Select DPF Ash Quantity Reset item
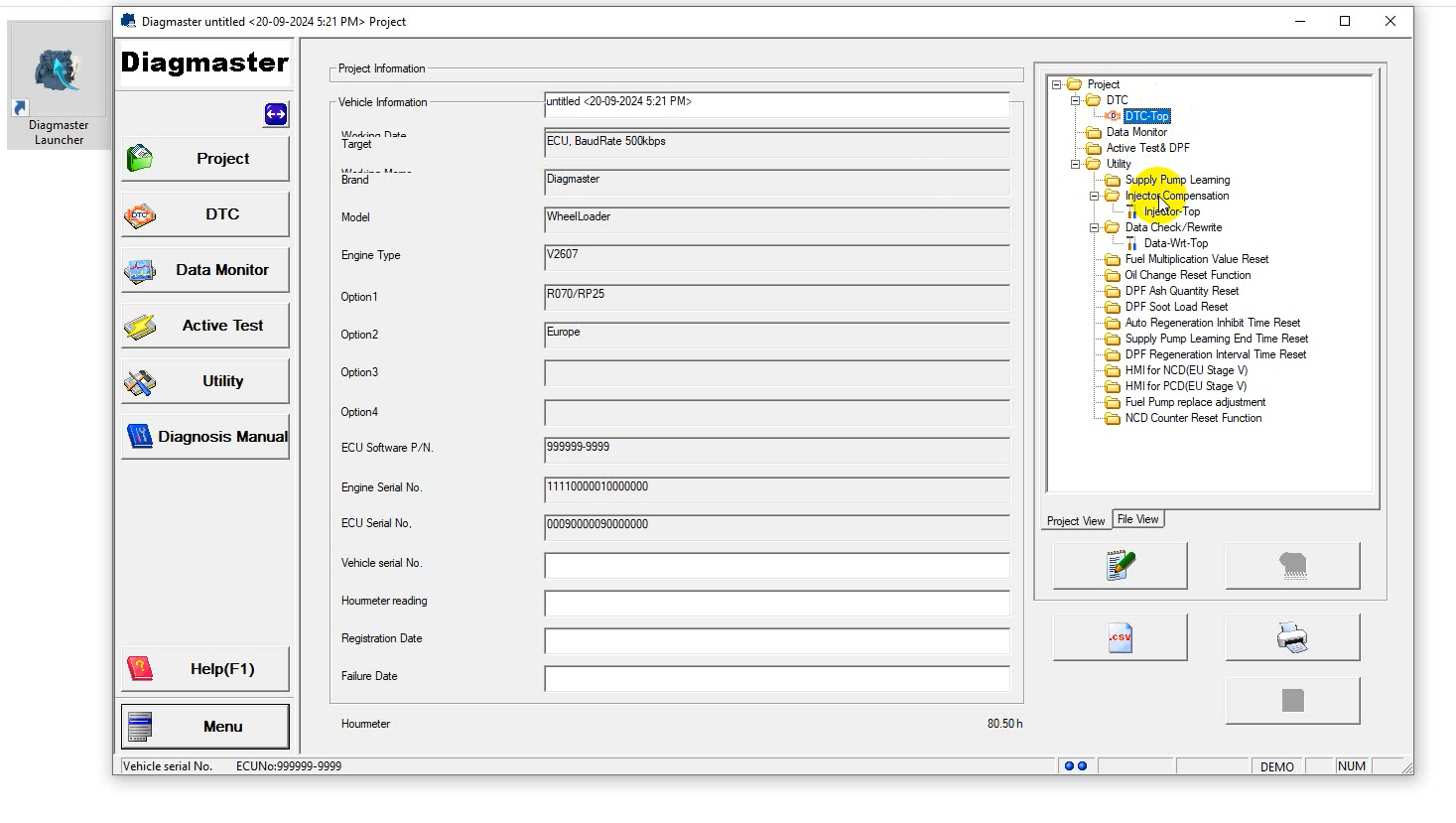Viewport: 1456px width, 823px height. [x=1181, y=291]
